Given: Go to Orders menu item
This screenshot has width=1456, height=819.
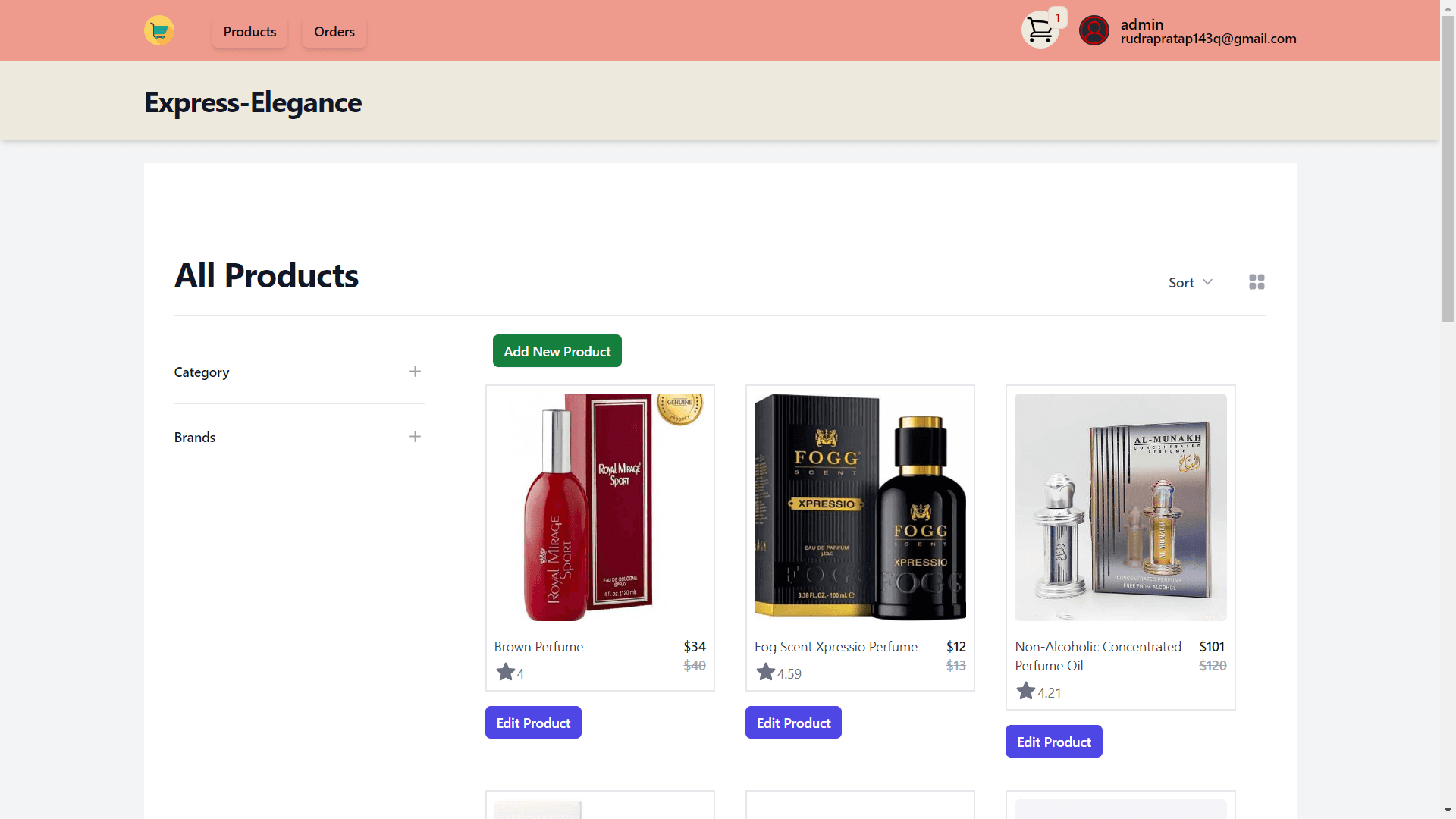Looking at the screenshot, I should tap(334, 32).
